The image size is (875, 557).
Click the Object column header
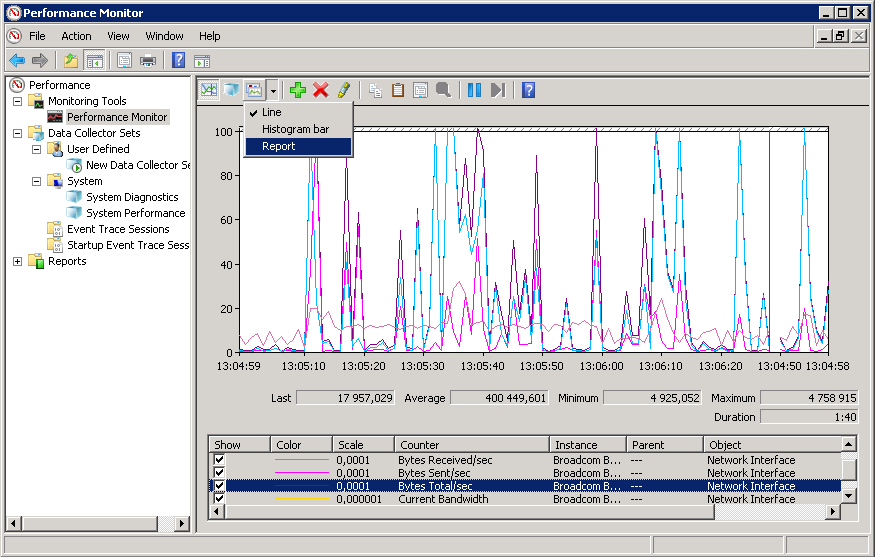tap(773, 445)
